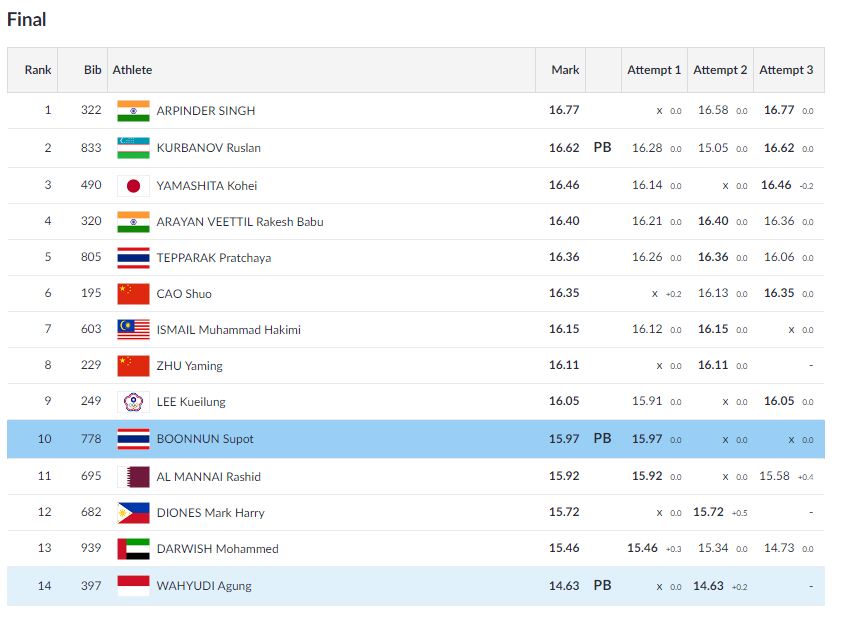Viewport: 848px width, 628px height.
Task: Open athlete DIONES Mark Harry
Action: pyautogui.click(x=210, y=513)
